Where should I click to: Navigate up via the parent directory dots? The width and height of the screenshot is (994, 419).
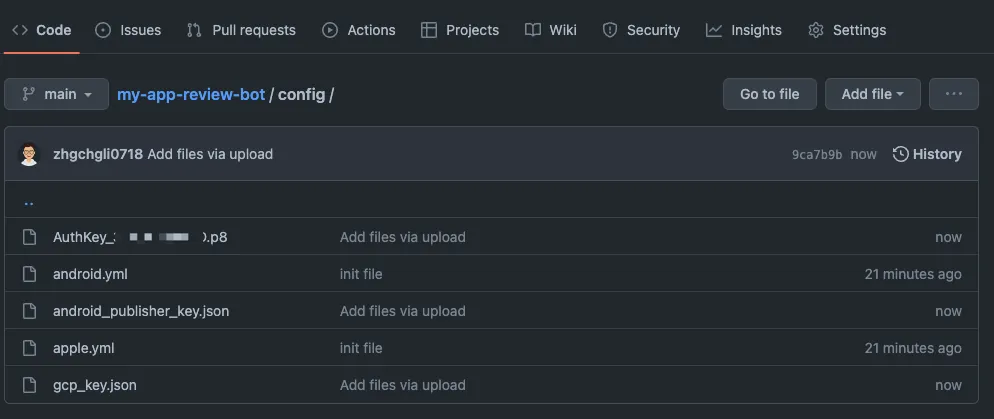coord(29,200)
